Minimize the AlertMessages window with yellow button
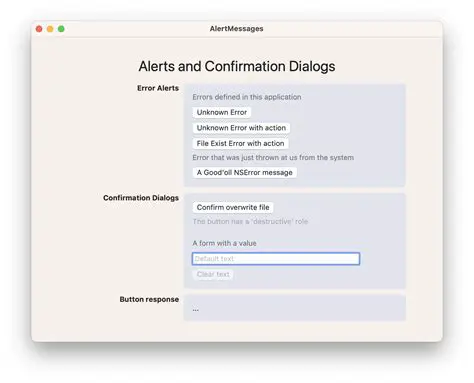This screenshot has width=474, height=383. coord(50,29)
